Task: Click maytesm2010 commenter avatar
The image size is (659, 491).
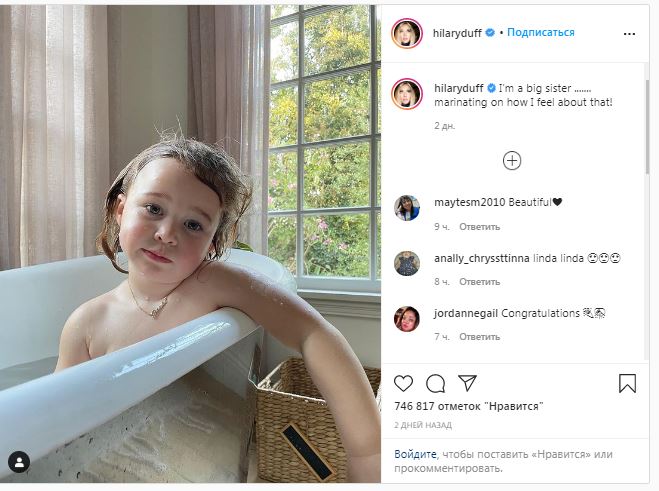Action: point(407,207)
